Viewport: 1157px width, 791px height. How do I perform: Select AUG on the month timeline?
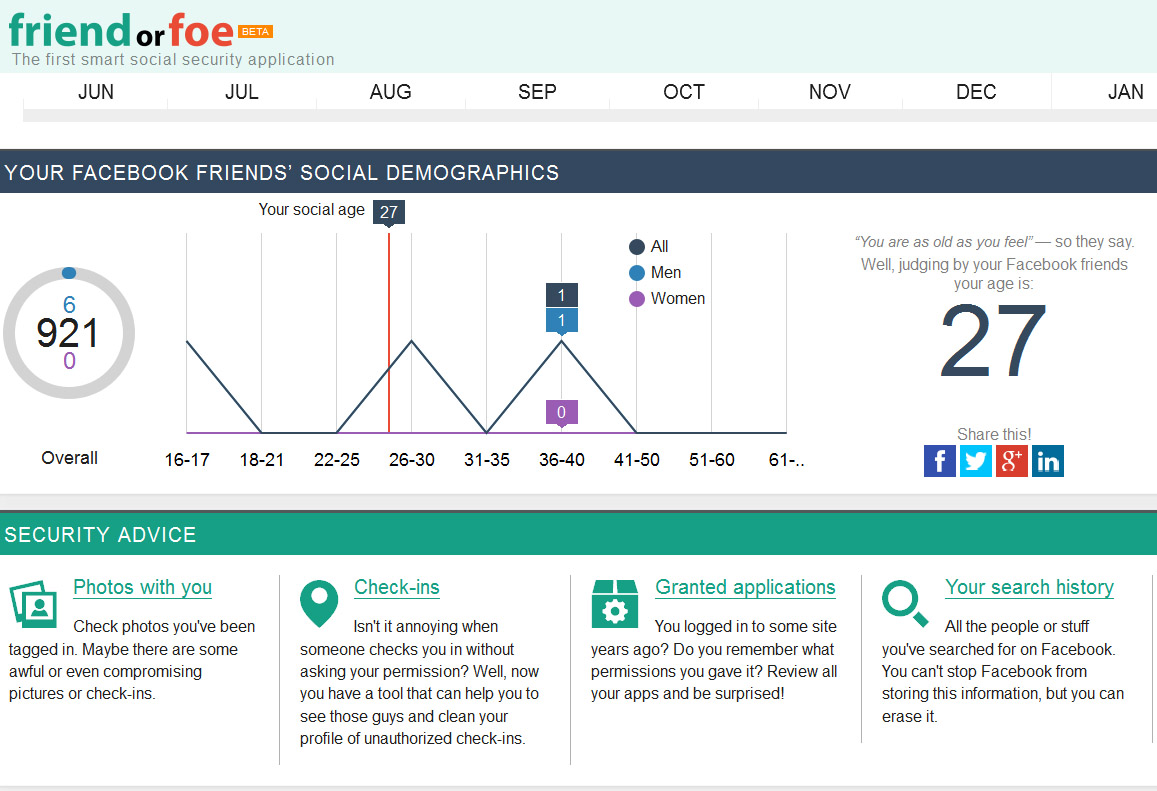[390, 92]
